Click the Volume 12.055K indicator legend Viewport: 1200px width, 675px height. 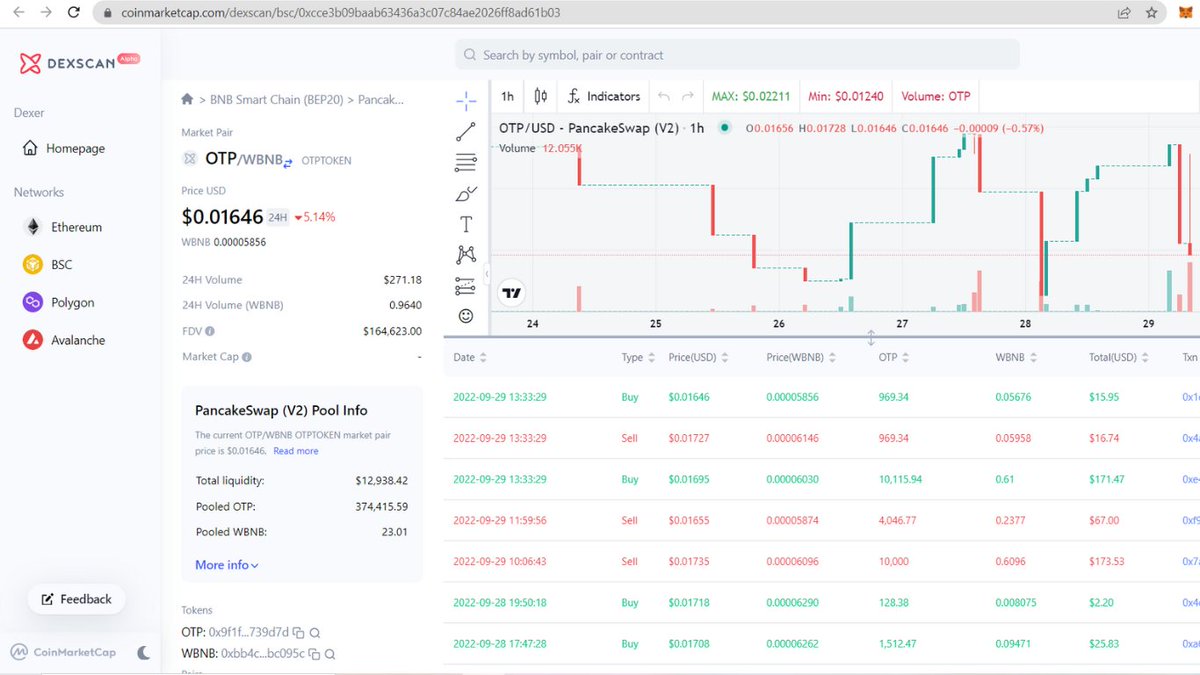click(x=540, y=148)
